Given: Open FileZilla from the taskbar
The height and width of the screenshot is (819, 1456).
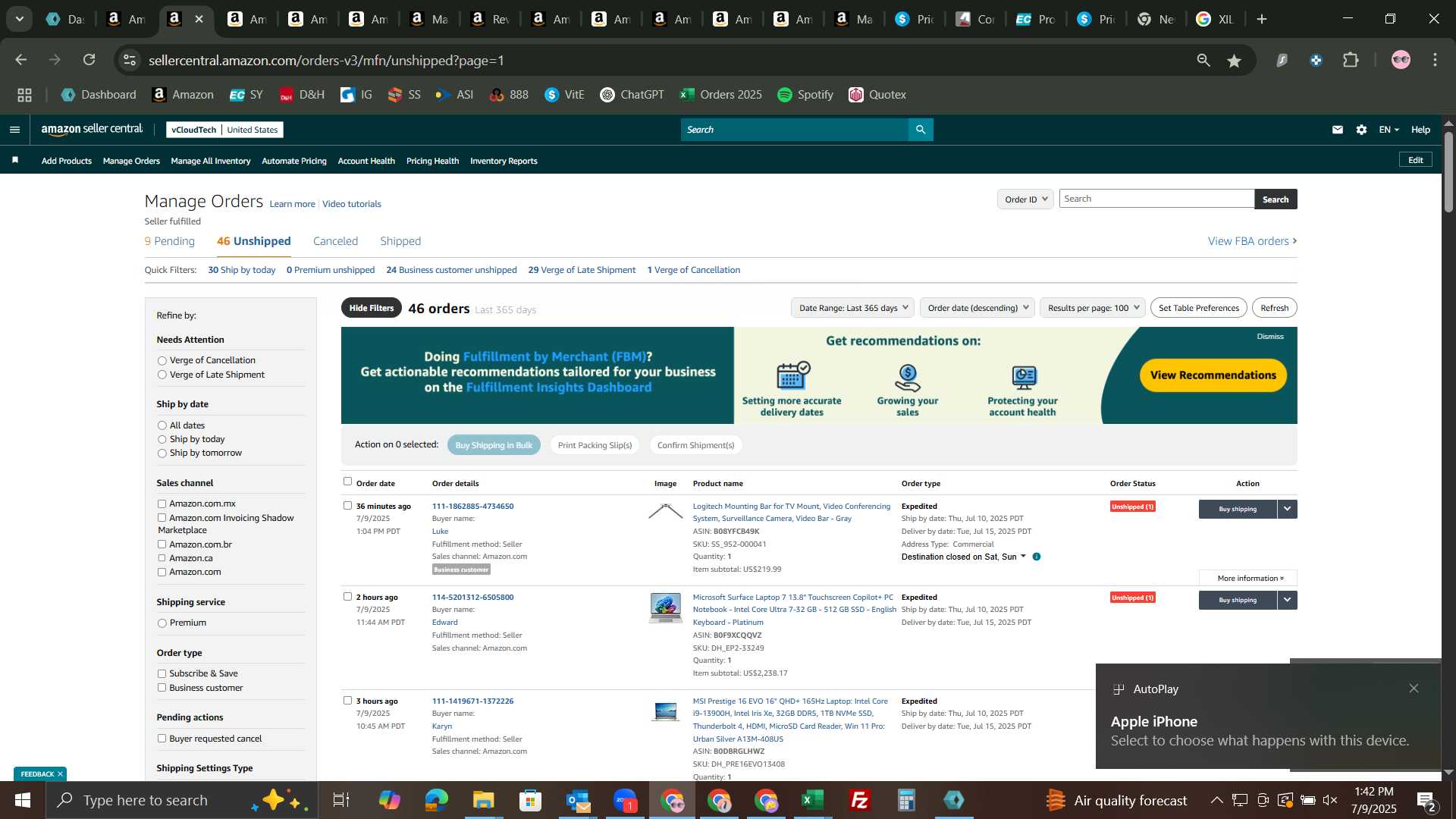Looking at the screenshot, I should click(x=859, y=800).
